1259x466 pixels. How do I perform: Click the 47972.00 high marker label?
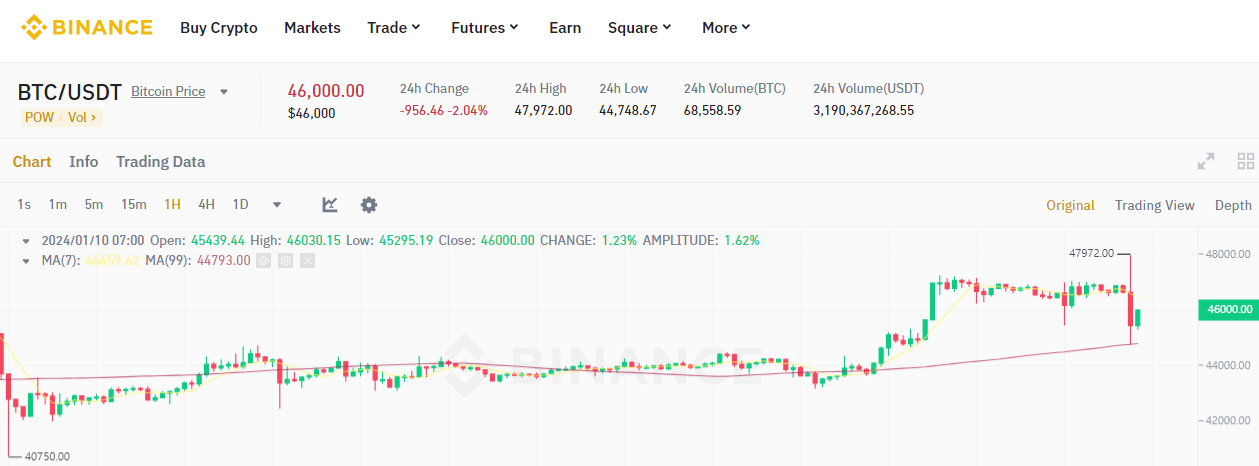point(1091,254)
